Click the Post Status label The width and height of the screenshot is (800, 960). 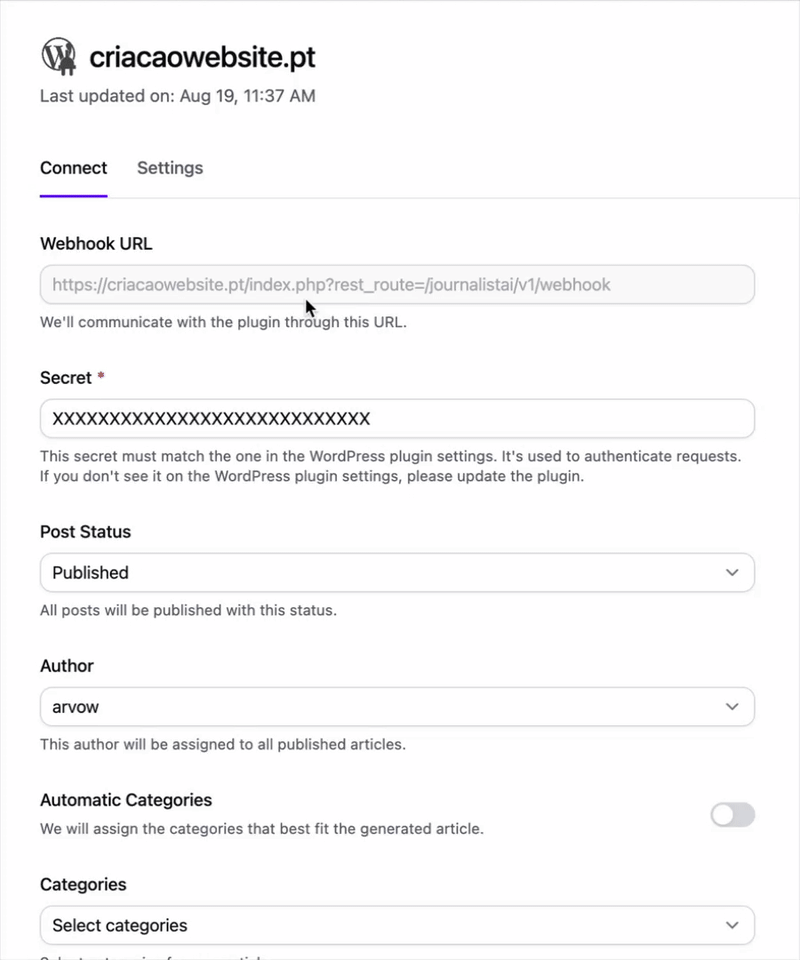pyautogui.click(x=86, y=531)
